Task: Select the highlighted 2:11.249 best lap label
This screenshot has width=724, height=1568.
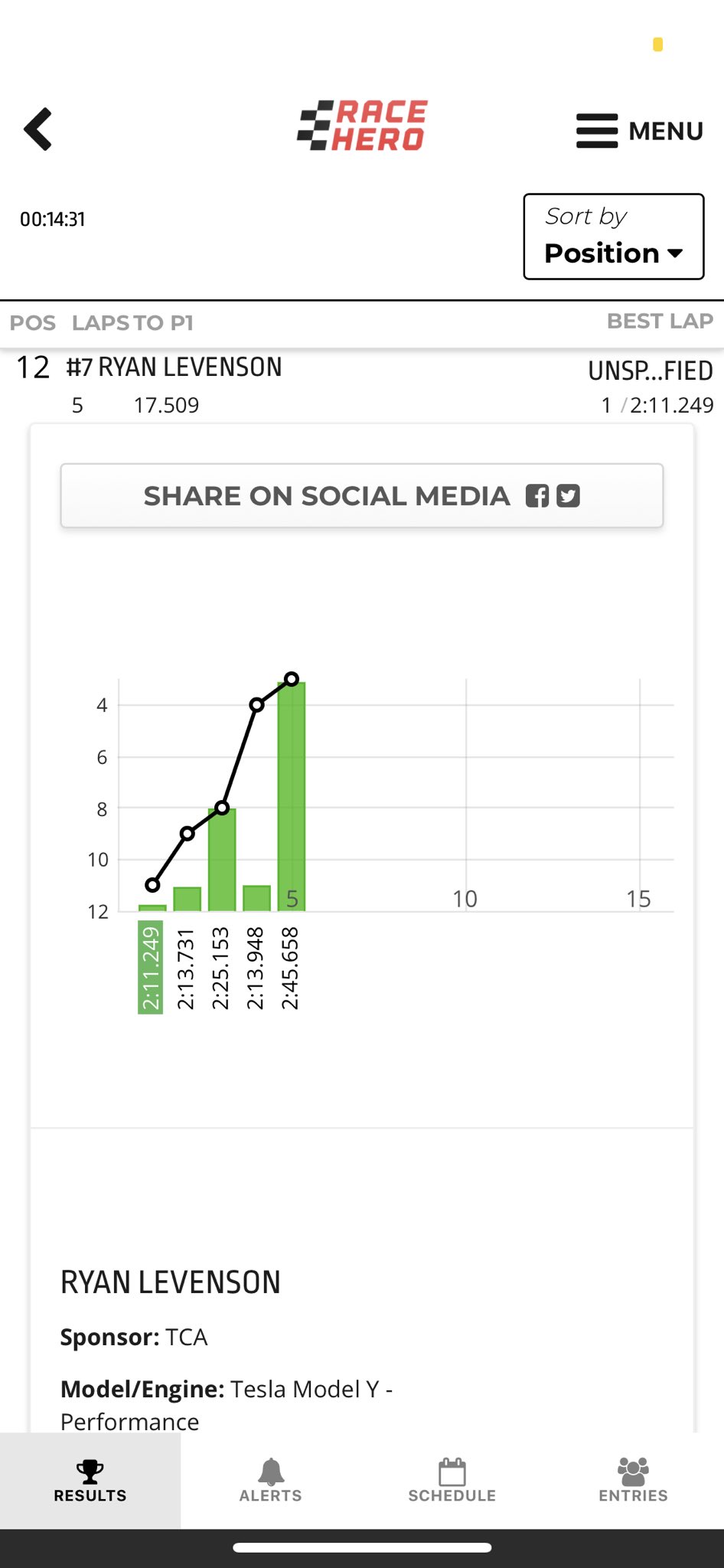Action: pos(151,969)
